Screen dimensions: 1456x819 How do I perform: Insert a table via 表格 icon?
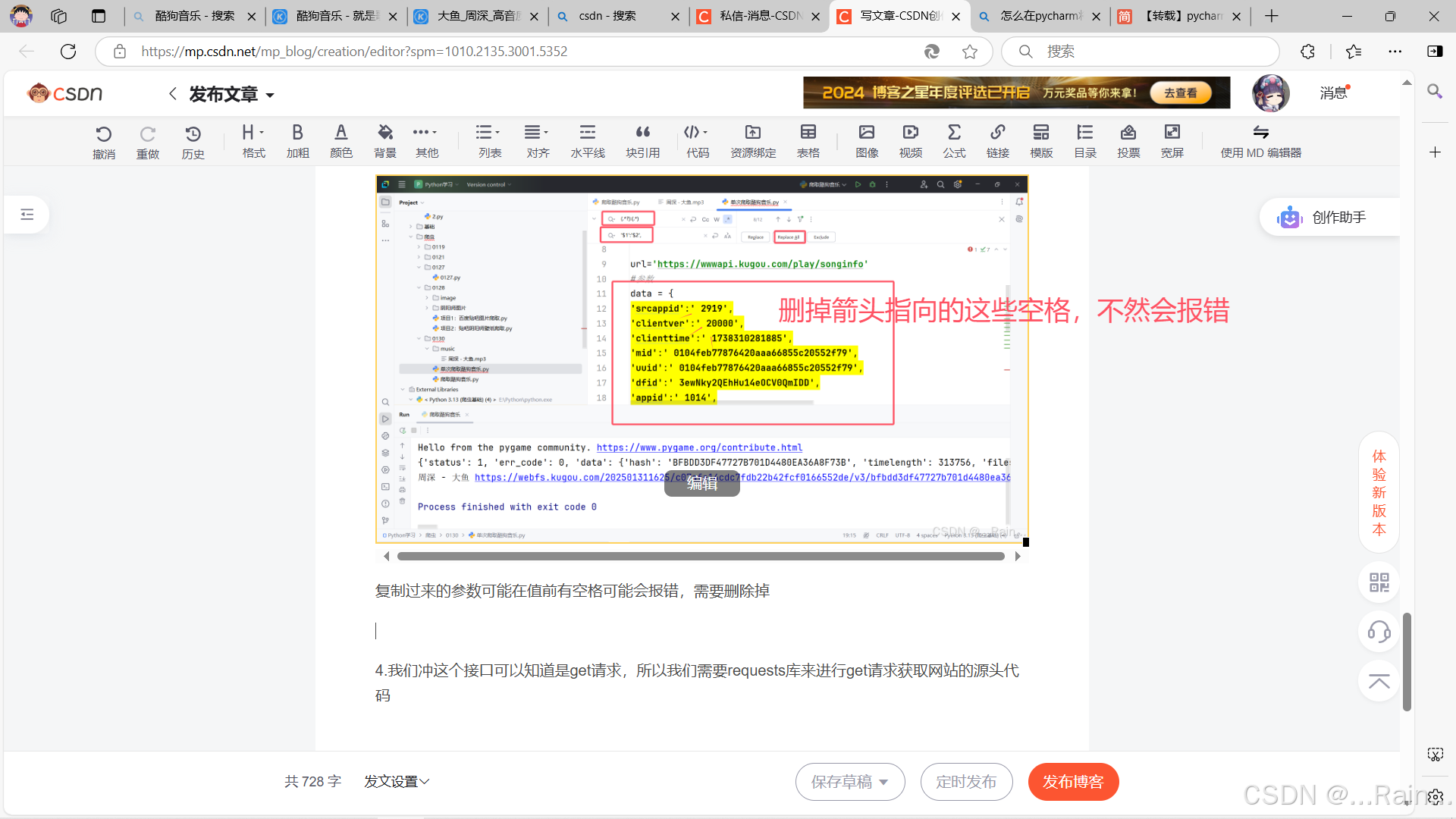point(808,141)
